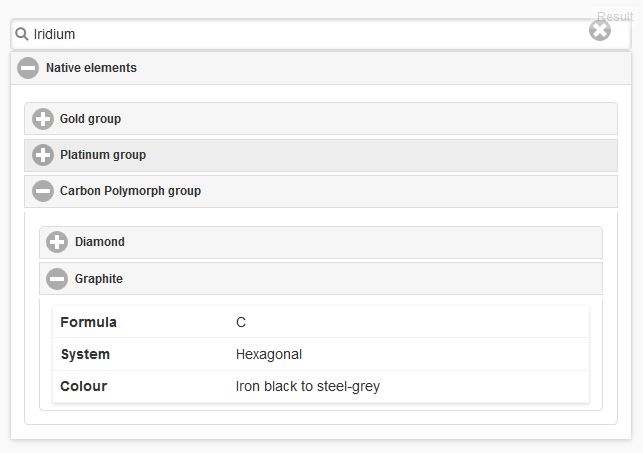The width and height of the screenshot is (643, 453).
Task: Focus the search field containing Iridium
Action: 300,34
